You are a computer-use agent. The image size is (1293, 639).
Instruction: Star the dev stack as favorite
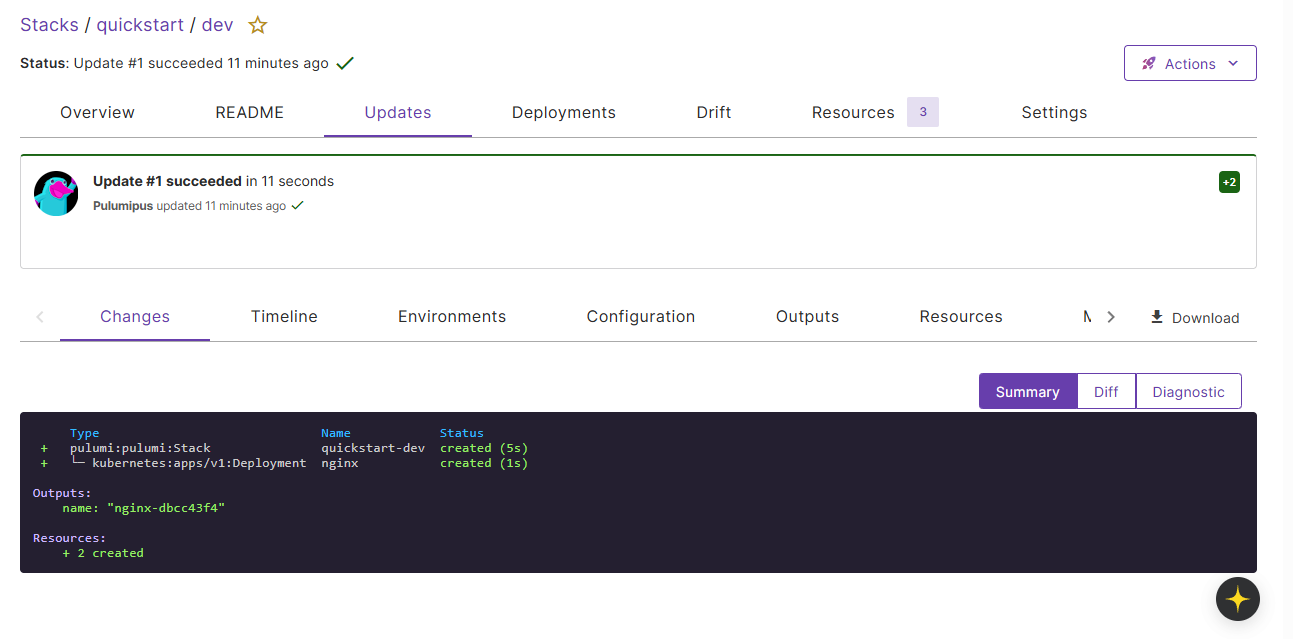(258, 25)
